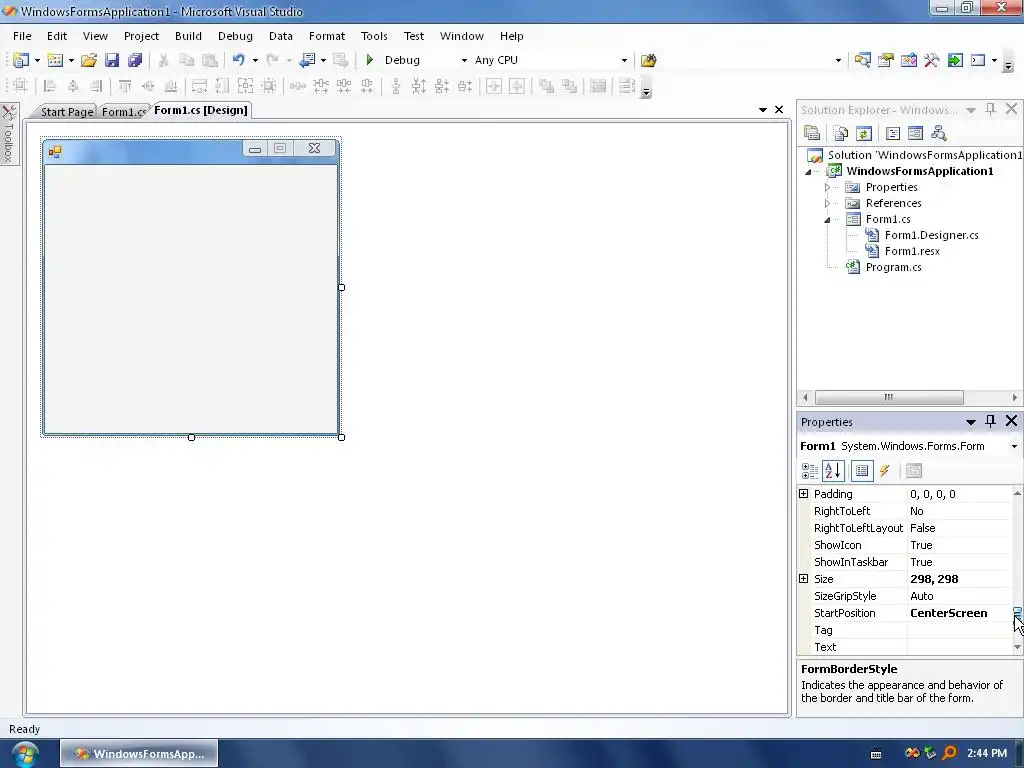Expand the References node in Solution Explorer
Image resolution: width=1024 pixels, height=768 pixels.
[x=827, y=203]
